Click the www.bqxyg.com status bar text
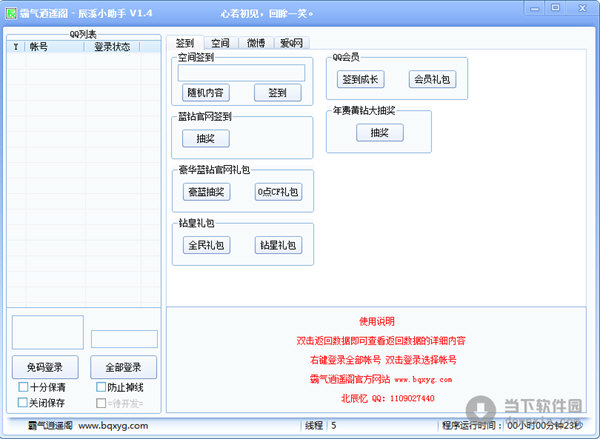Screen dimensions: 600x439 (x=113, y=425)
